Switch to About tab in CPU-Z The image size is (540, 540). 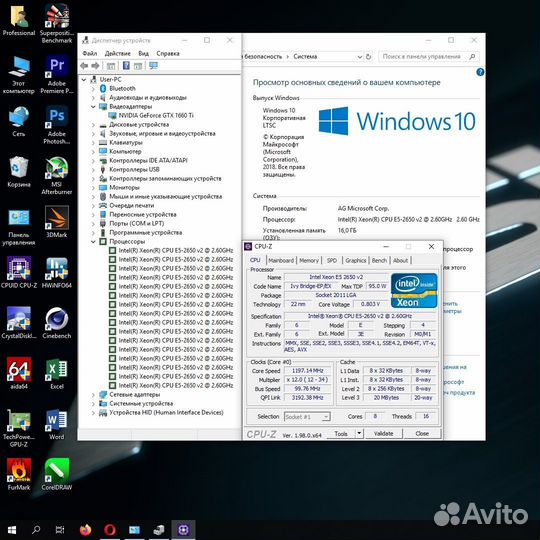pos(401,260)
